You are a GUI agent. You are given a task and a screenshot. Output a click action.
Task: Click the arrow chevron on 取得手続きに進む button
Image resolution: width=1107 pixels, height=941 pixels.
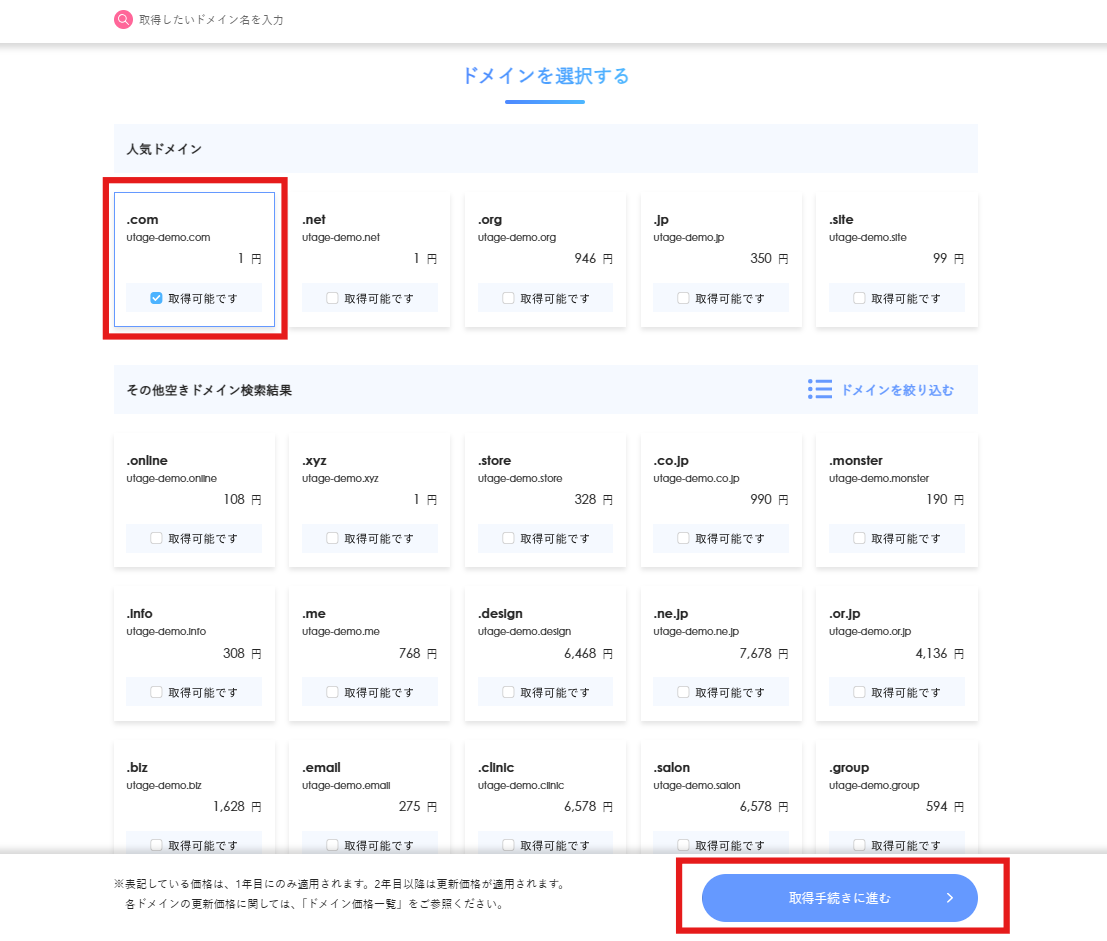click(x=950, y=898)
